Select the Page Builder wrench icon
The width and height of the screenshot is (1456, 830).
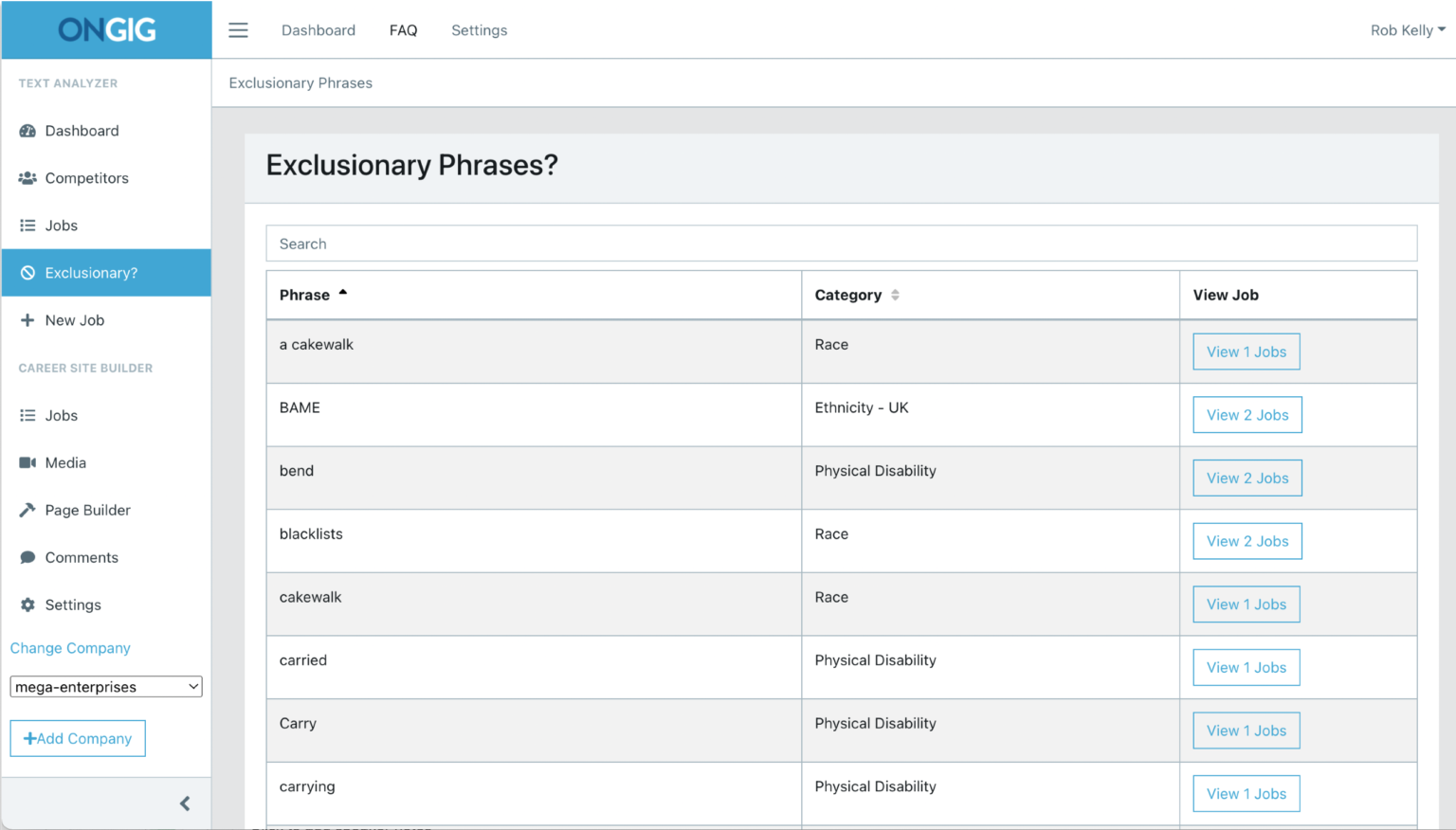pyautogui.click(x=27, y=510)
